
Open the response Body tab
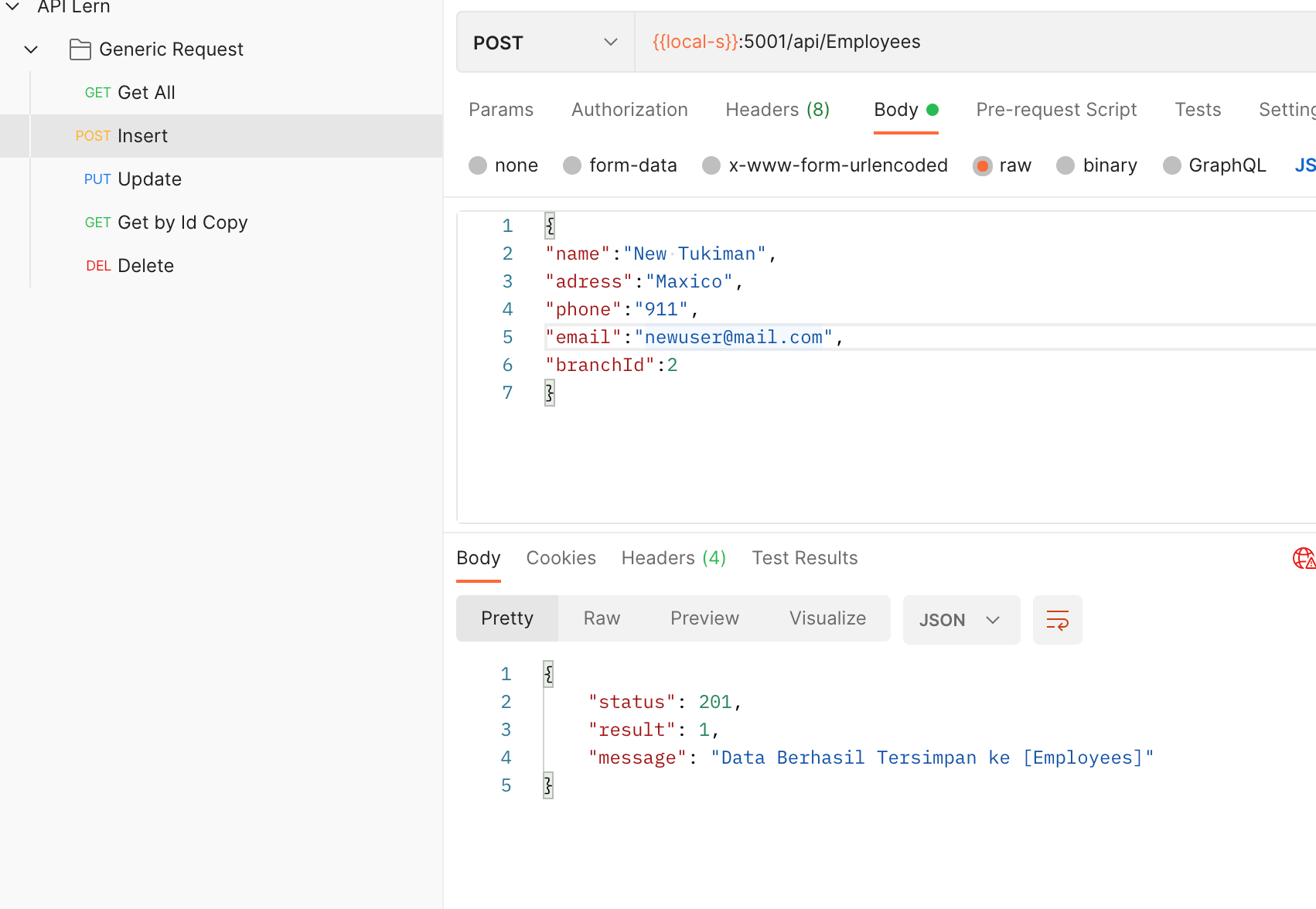(x=479, y=558)
